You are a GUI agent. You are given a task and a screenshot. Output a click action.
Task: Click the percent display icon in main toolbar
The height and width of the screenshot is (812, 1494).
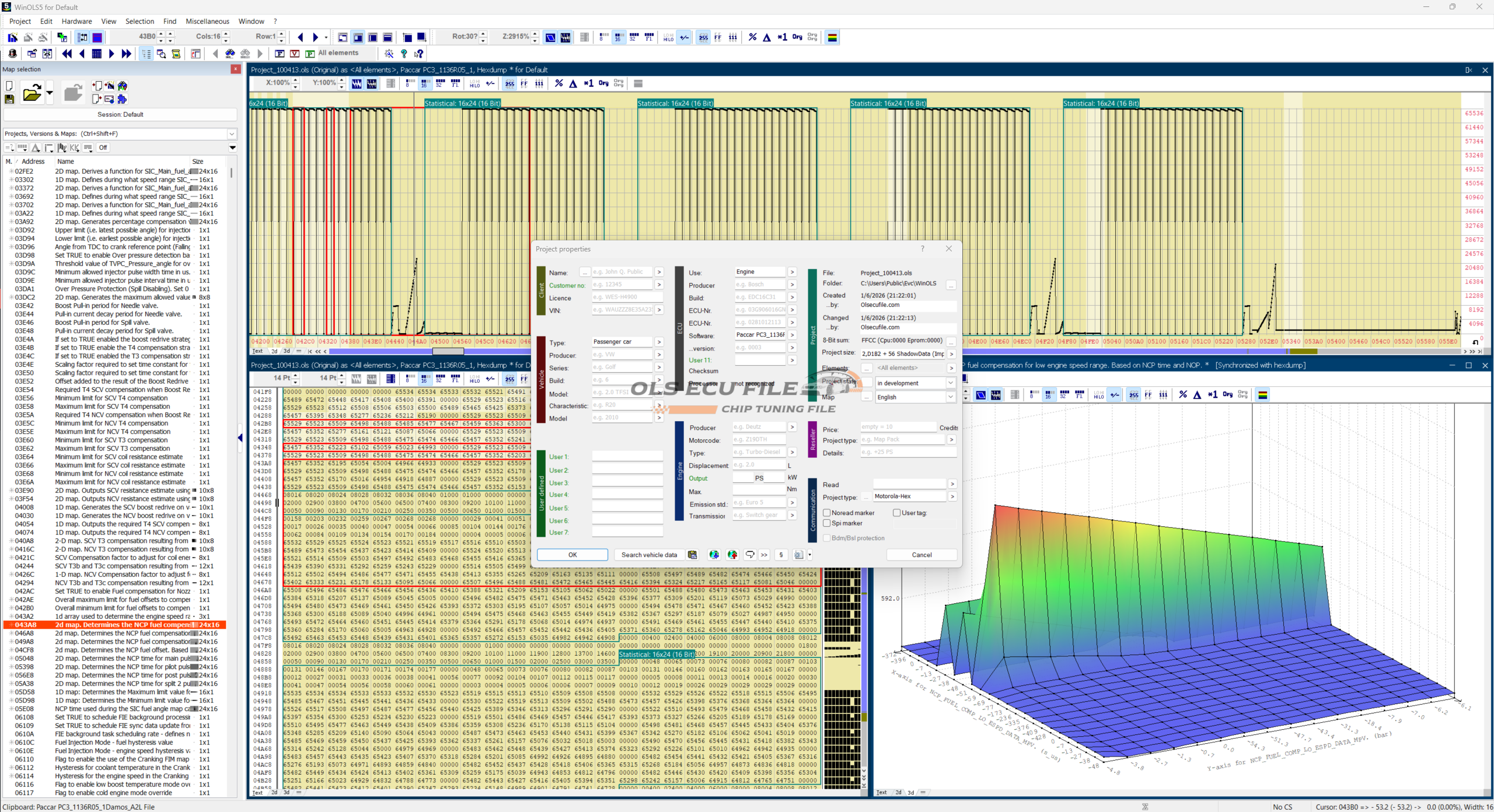752,37
